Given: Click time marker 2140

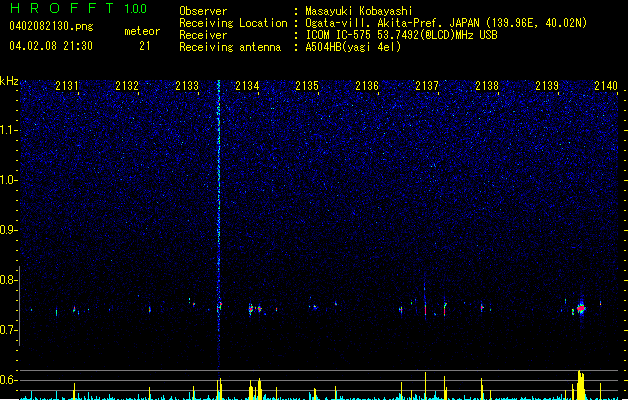Looking at the screenshot, I should click(606, 86).
